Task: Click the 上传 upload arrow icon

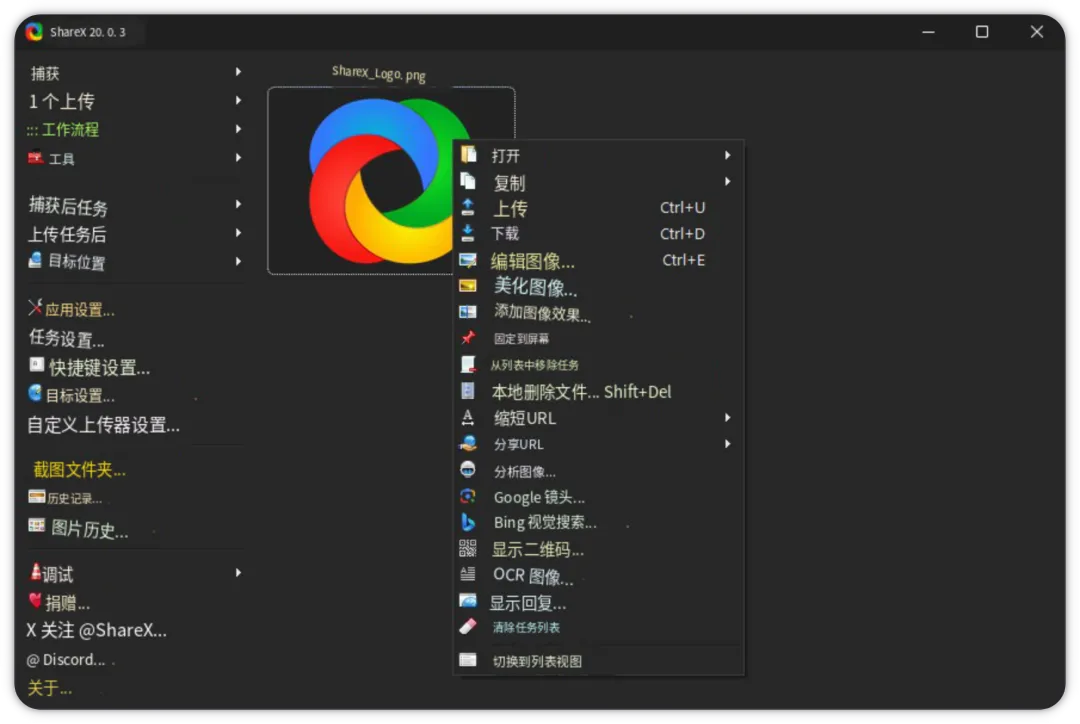Action: tap(468, 207)
